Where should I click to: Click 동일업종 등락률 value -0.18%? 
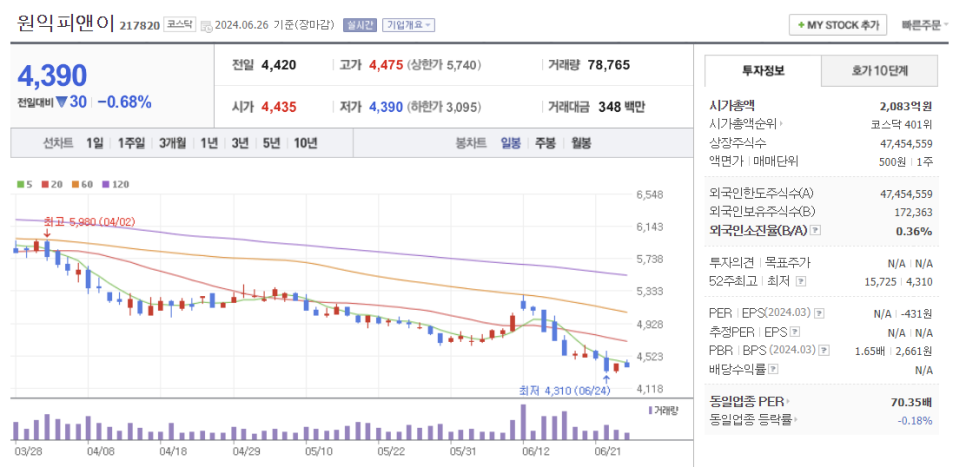coord(916,421)
